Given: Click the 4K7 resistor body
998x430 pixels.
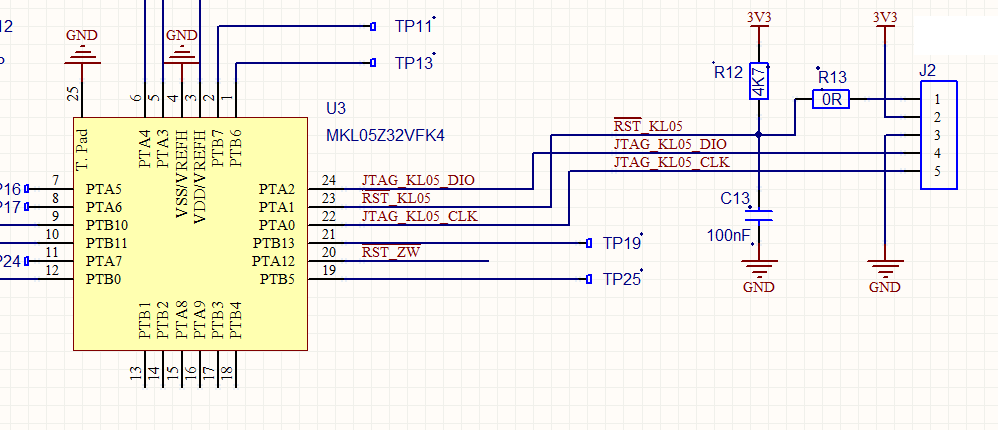Looking at the screenshot, I should point(759,81).
